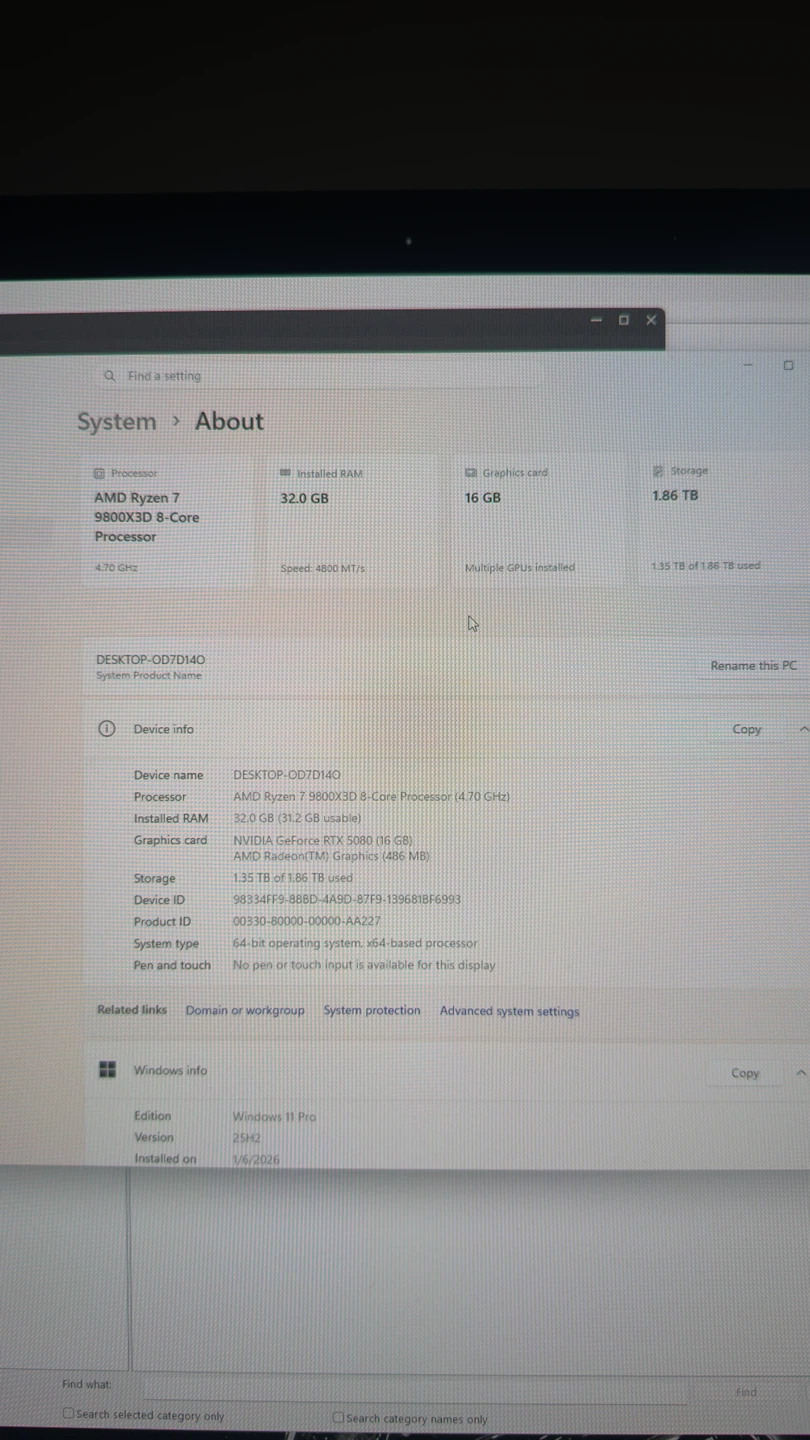This screenshot has height=1440, width=810.
Task: Select the Windows 11 Pro edition text
Action: (x=274, y=1117)
